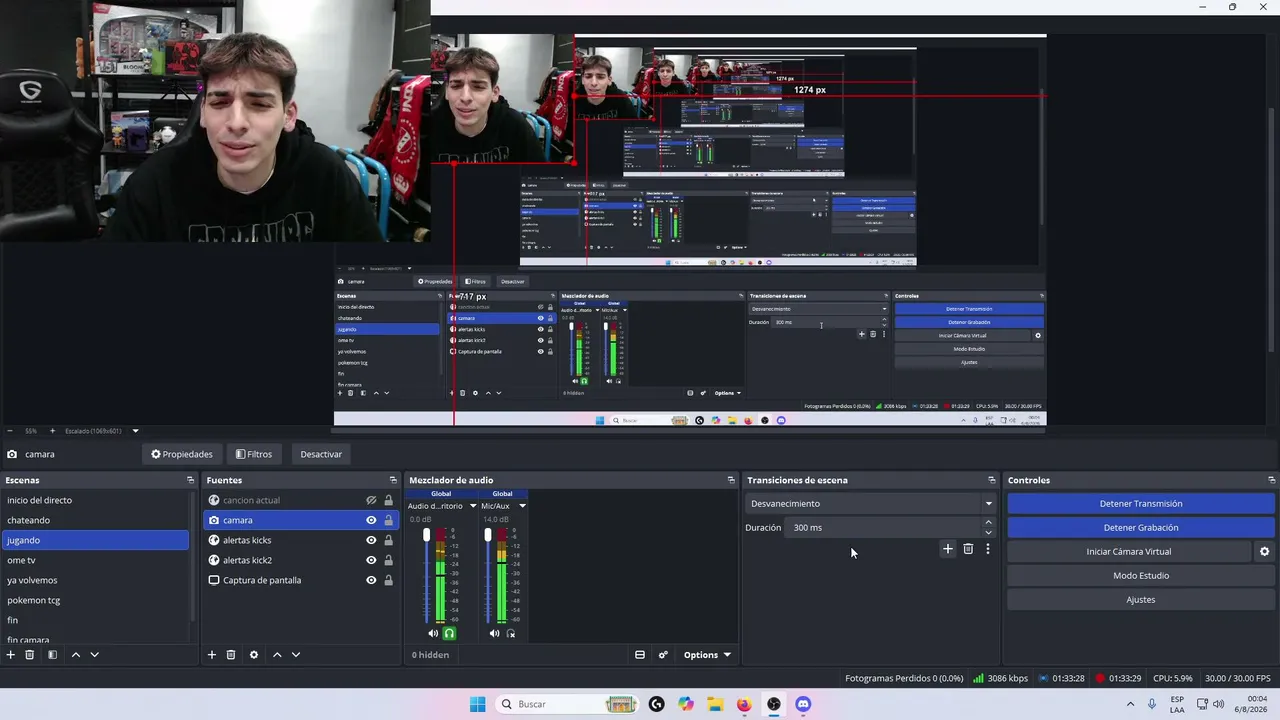Screen dimensions: 1280x720
Task: Zoom out the preview with the minus icon
Action: [10, 431]
